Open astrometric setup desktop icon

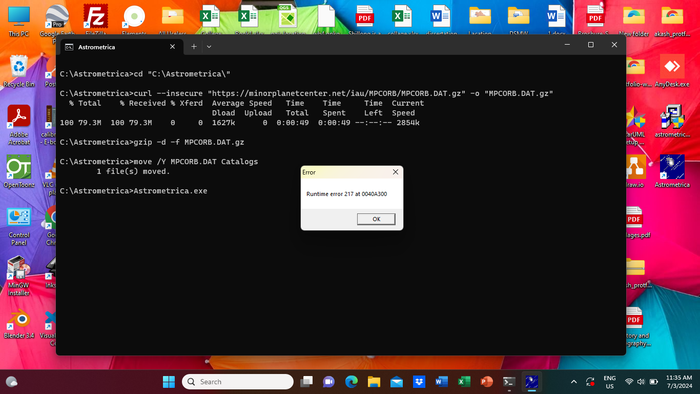pyautogui.click(x=672, y=121)
